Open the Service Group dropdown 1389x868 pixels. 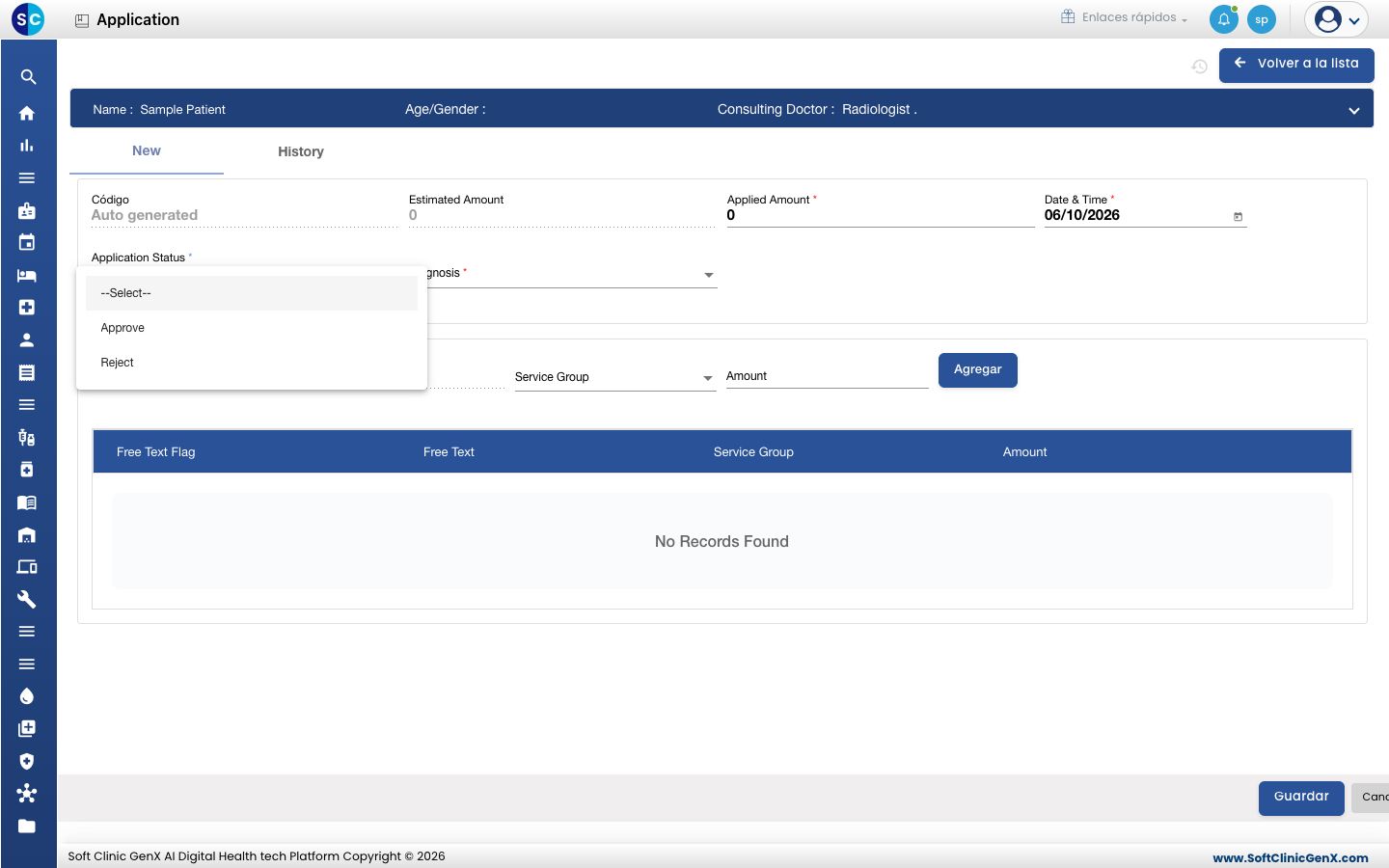(x=614, y=377)
